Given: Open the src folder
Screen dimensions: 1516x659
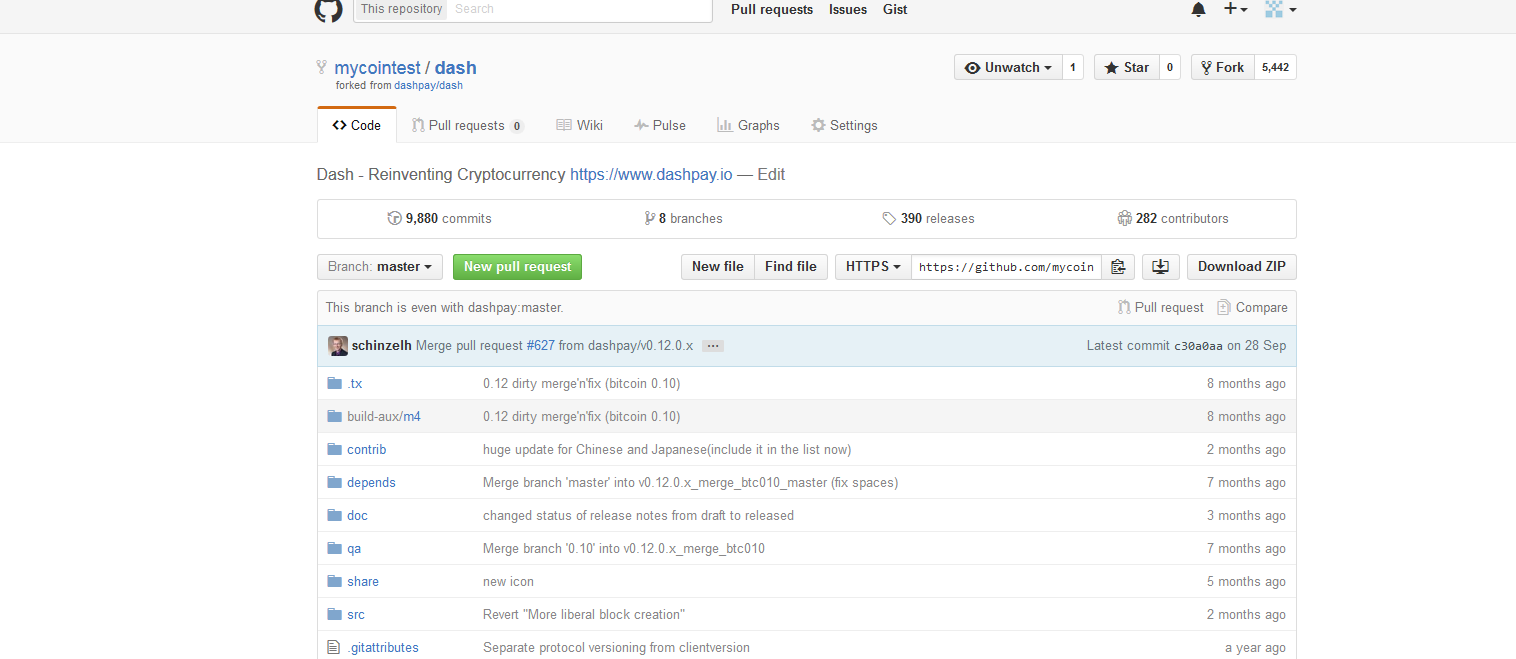Looking at the screenshot, I should pyautogui.click(x=356, y=615).
